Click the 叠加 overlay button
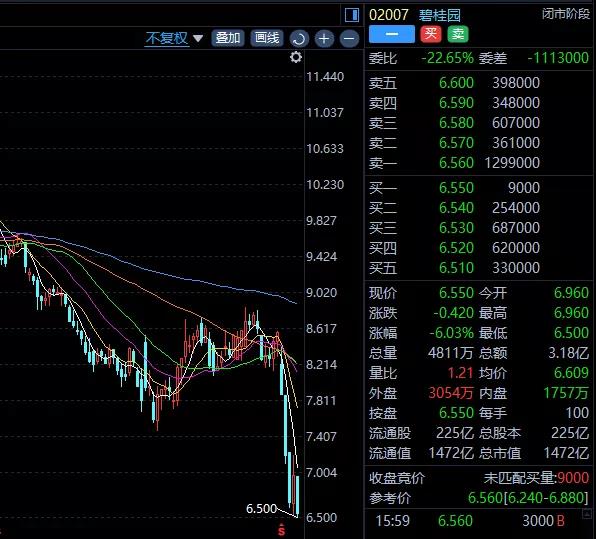Image resolution: width=596 pixels, height=539 pixels. (x=228, y=38)
